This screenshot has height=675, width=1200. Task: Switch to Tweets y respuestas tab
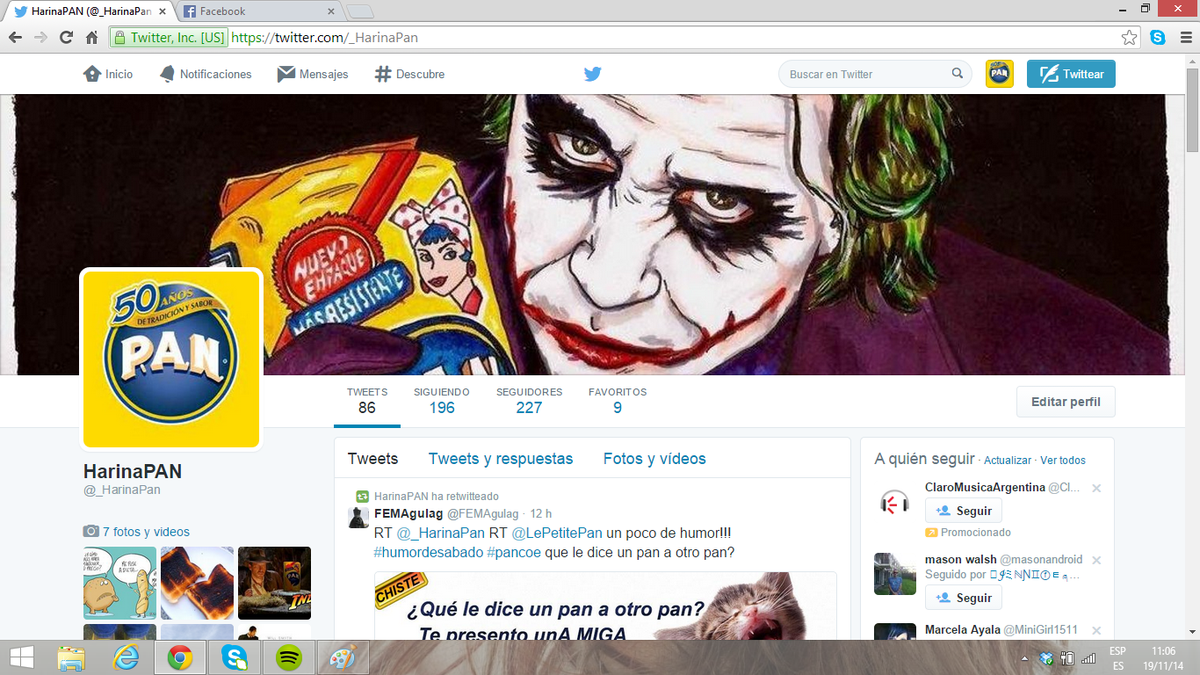pyautogui.click(x=501, y=459)
